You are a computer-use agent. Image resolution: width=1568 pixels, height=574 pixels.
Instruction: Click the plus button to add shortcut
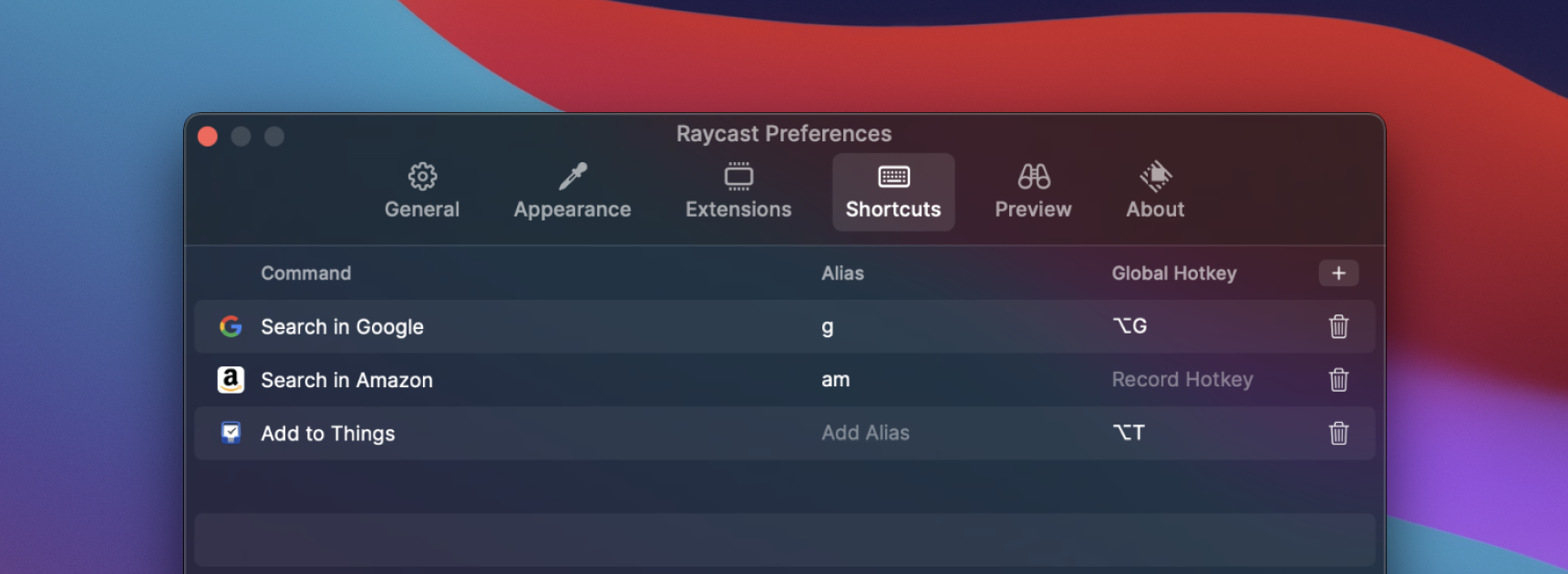pyautogui.click(x=1337, y=273)
